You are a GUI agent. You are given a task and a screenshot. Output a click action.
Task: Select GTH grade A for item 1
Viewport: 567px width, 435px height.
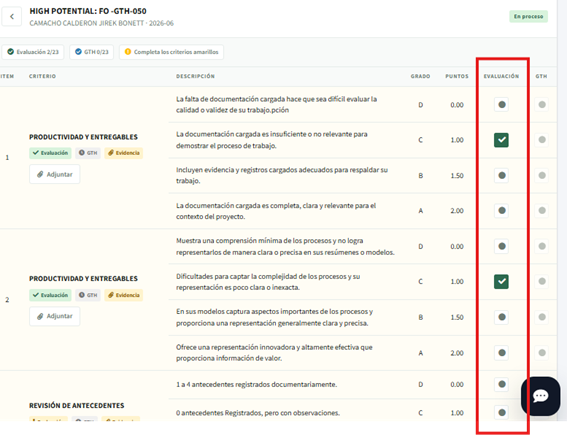(x=542, y=210)
